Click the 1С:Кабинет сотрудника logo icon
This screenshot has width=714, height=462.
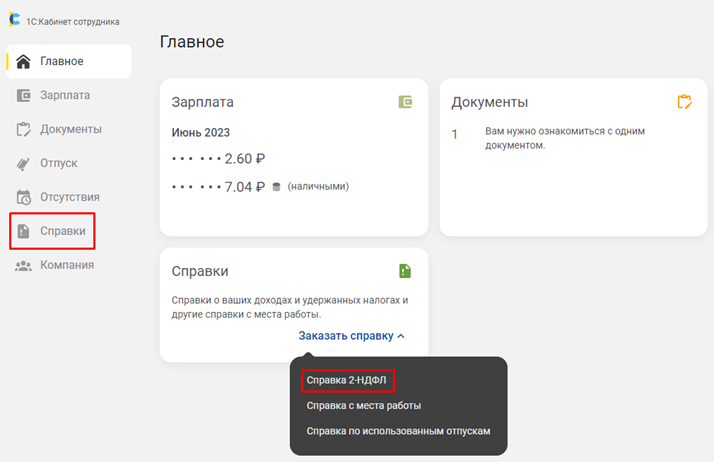click(15, 19)
